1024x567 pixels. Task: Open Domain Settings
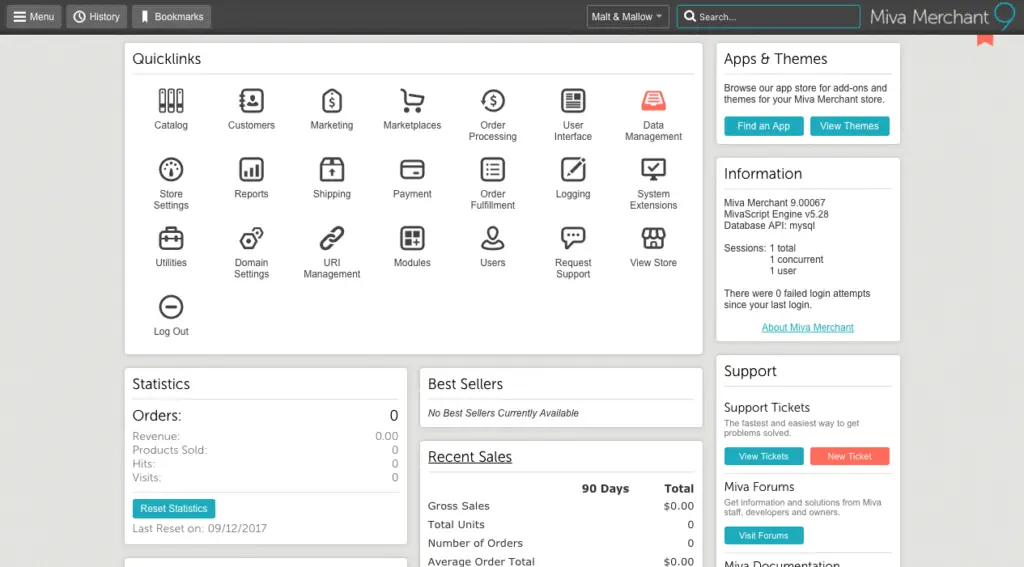pyautogui.click(x=251, y=252)
